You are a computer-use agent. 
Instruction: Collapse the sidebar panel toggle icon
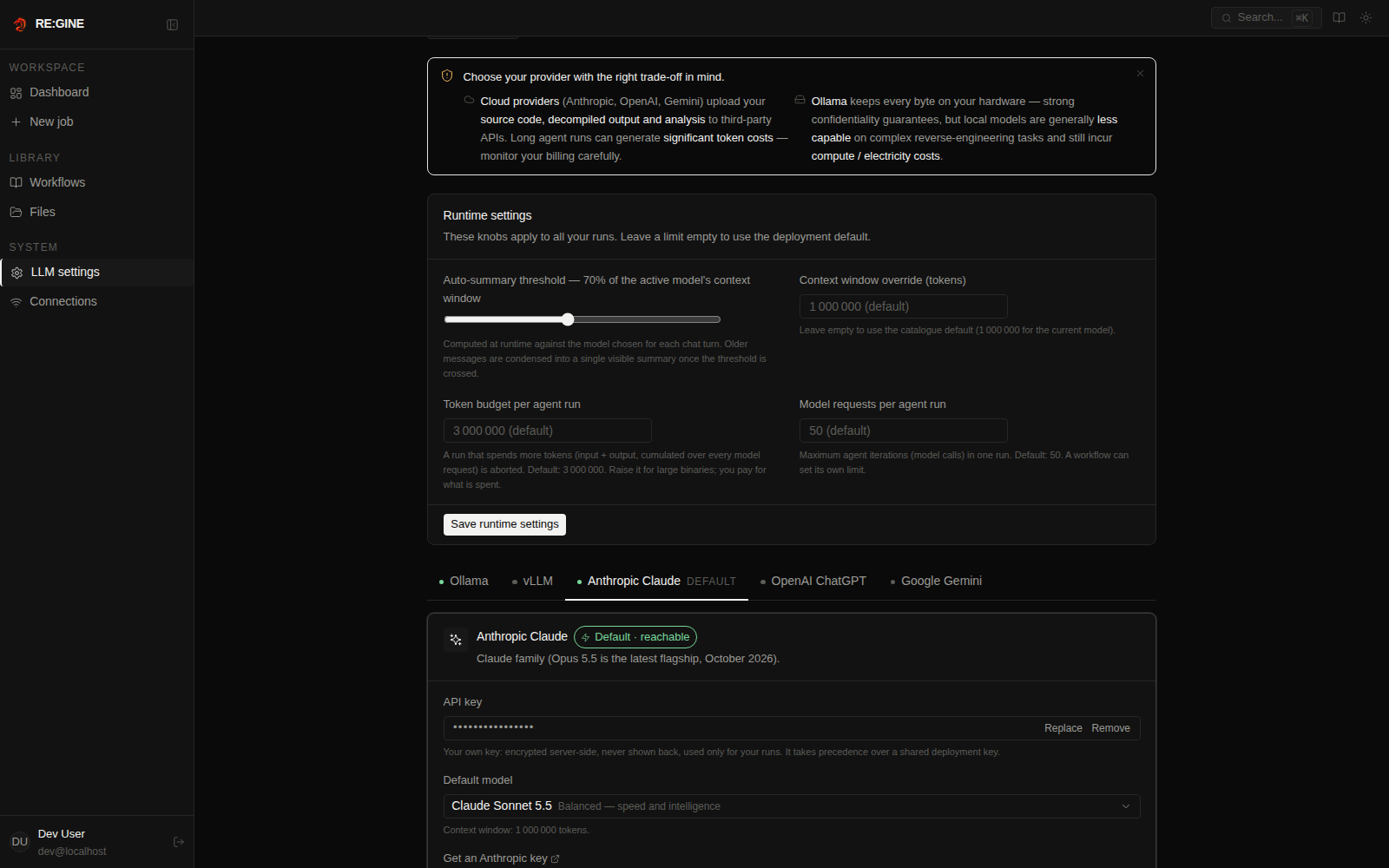(x=173, y=25)
